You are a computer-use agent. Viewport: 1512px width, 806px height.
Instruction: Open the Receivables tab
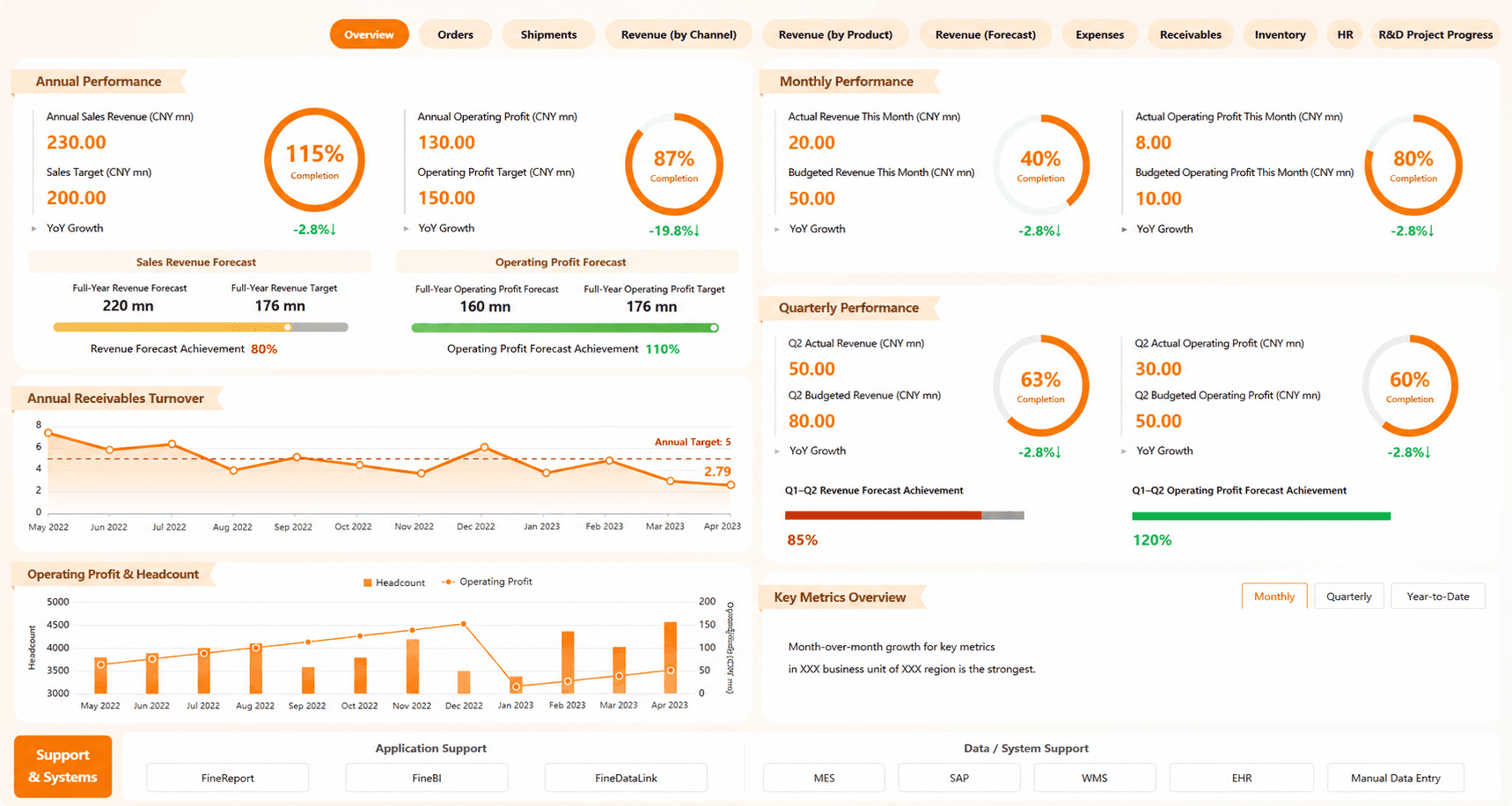point(1190,34)
